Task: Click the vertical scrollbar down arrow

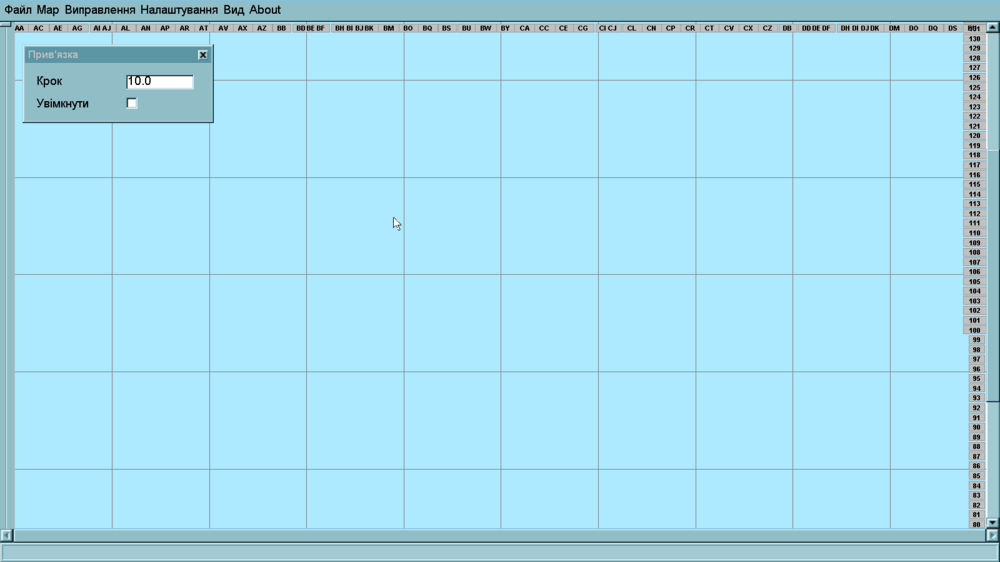Action: coord(992,522)
